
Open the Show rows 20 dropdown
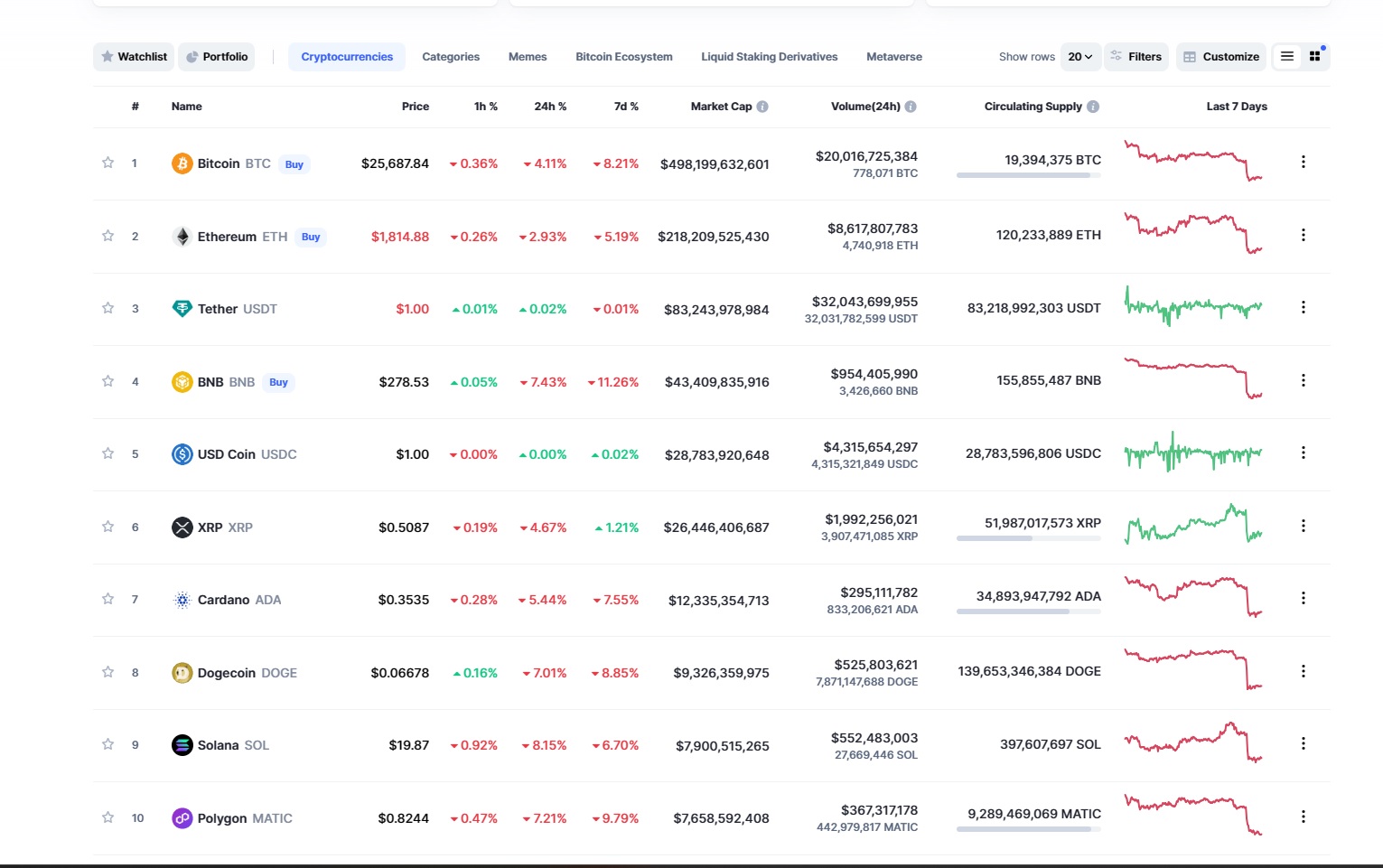1079,56
